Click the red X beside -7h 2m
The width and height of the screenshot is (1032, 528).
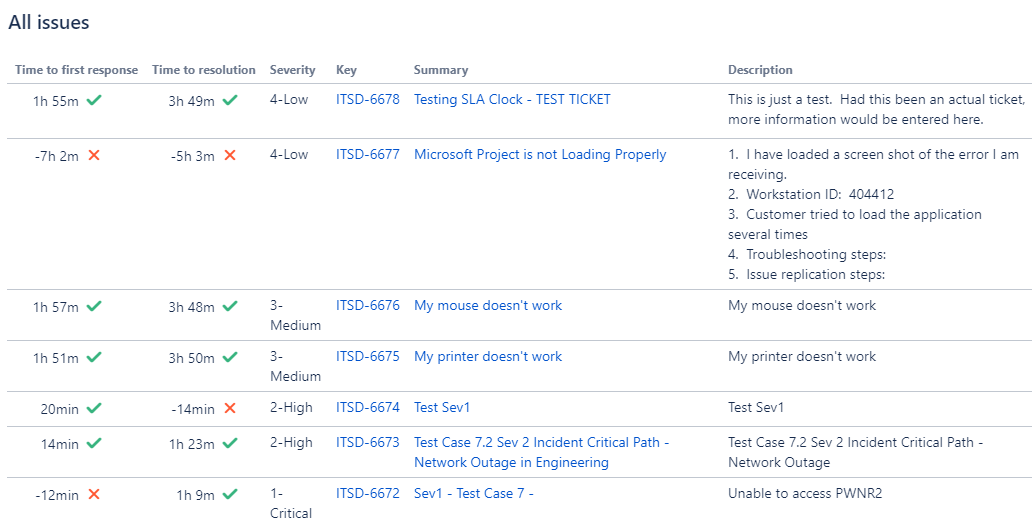coord(94,155)
